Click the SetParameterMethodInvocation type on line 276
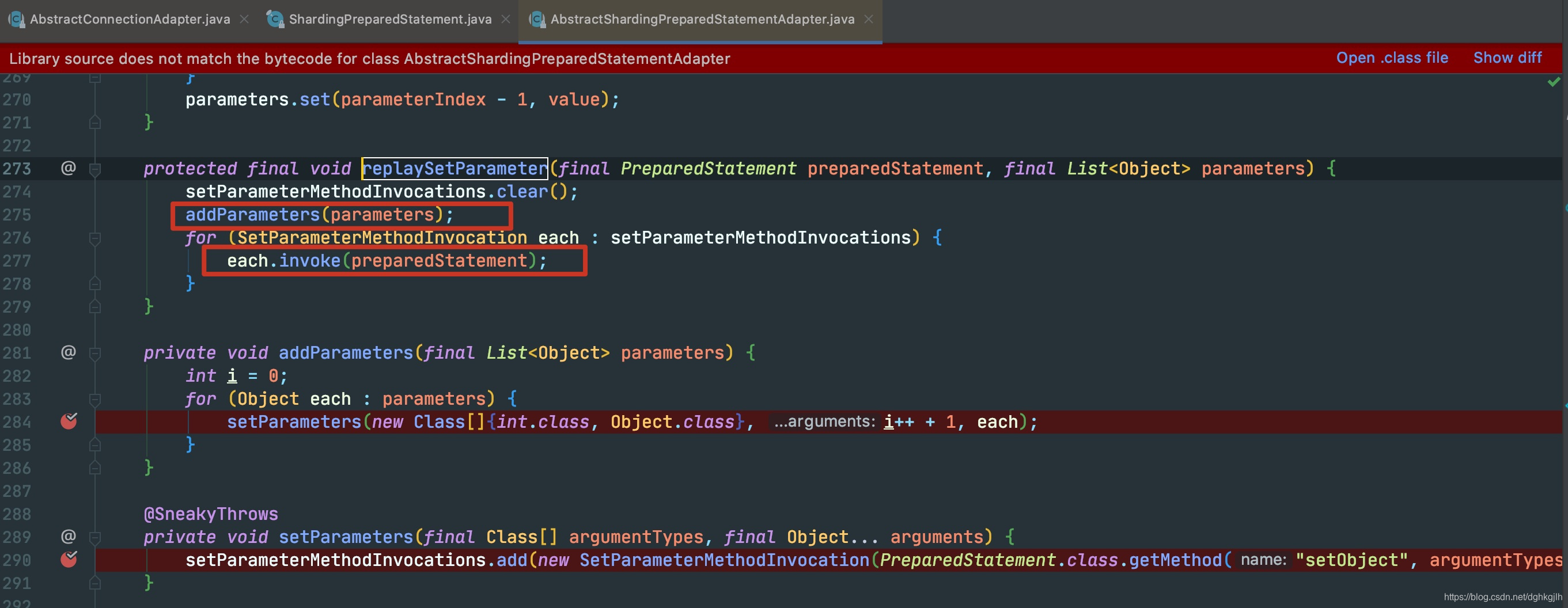This screenshot has height=608, width=1568. coord(382,238)
